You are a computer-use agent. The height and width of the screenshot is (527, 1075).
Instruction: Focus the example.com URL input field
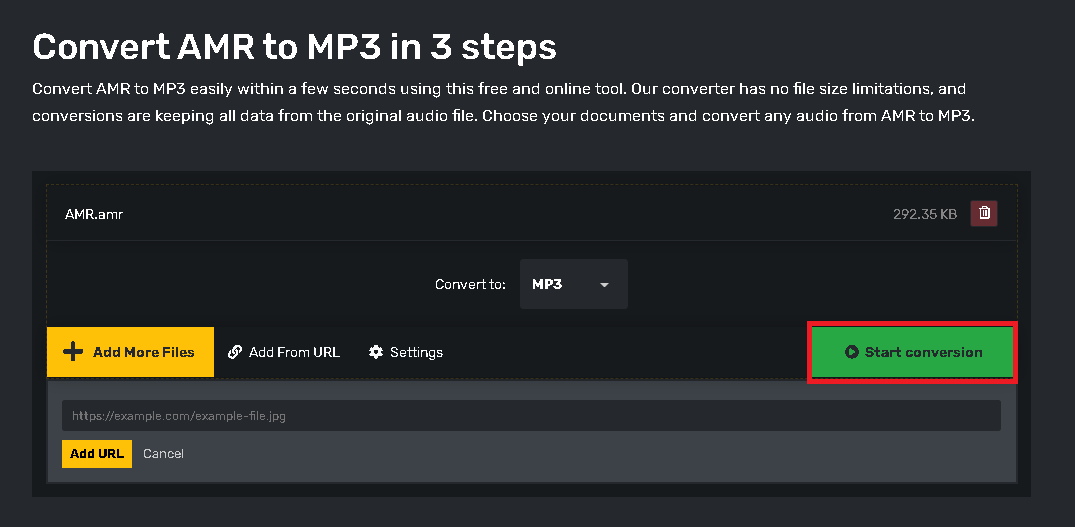coord(530,415)
